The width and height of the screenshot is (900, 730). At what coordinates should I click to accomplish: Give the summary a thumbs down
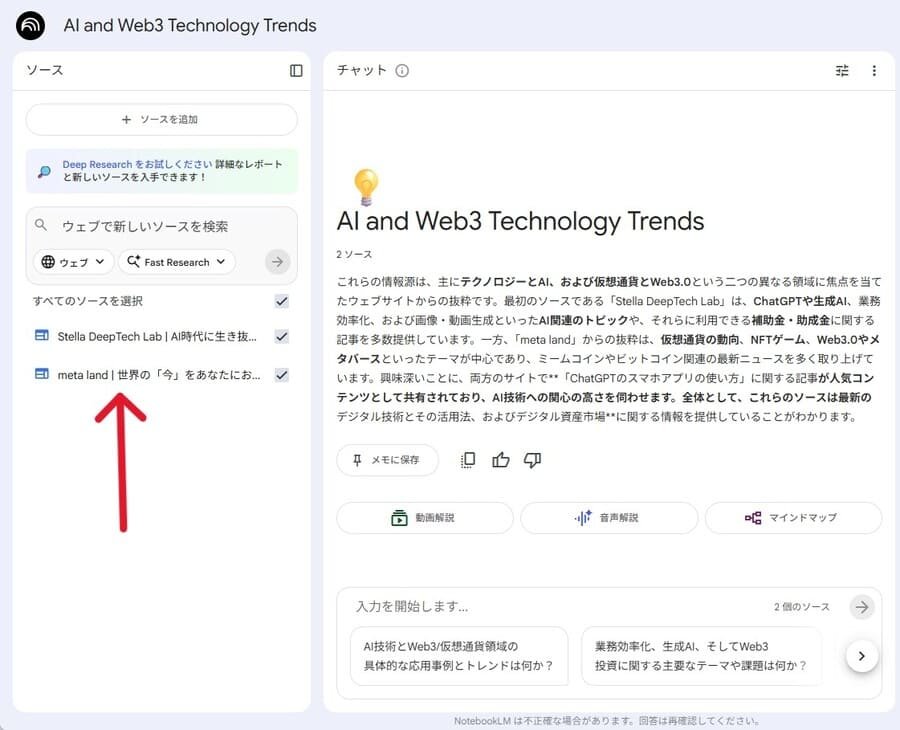pos(532,459)
